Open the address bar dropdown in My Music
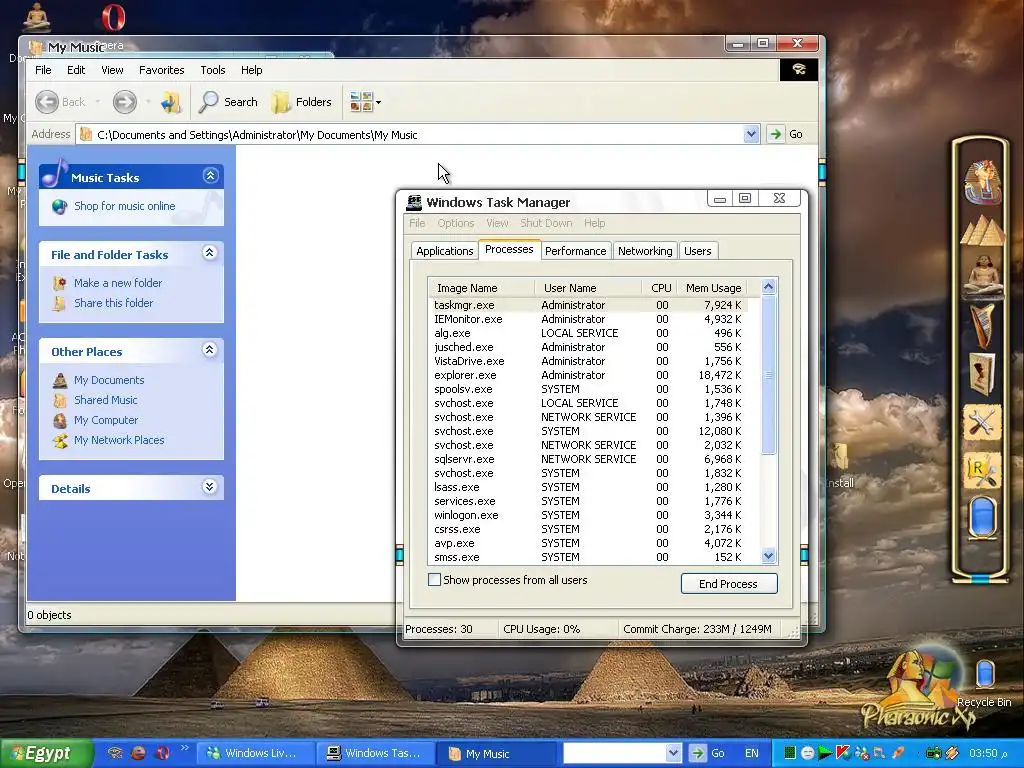Image resolution: width=1024 pixels, height=768 pixels. pyautogui.click(x=751, y=134)
